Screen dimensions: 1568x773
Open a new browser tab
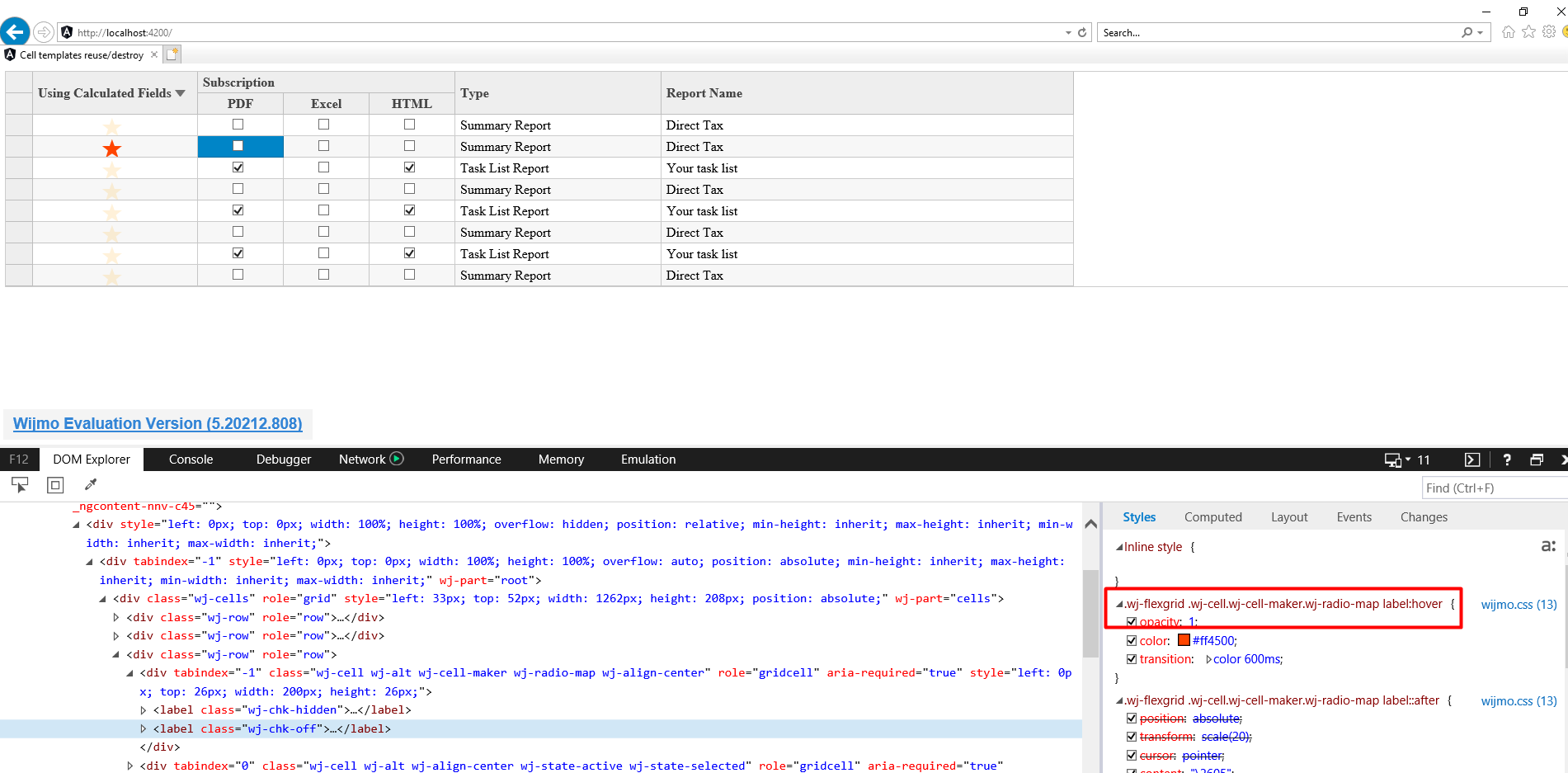172,54
